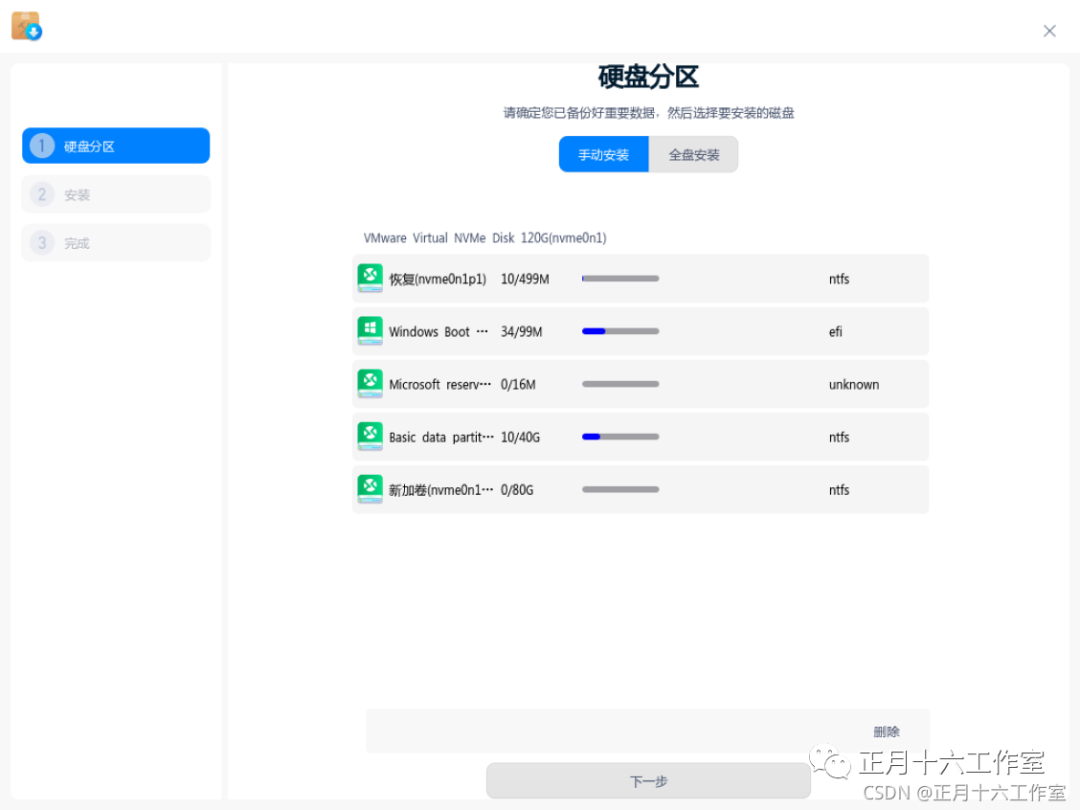1080x810 pixels.
Task: Click the installer application icon top-left
Action: [x=26, y=25]
